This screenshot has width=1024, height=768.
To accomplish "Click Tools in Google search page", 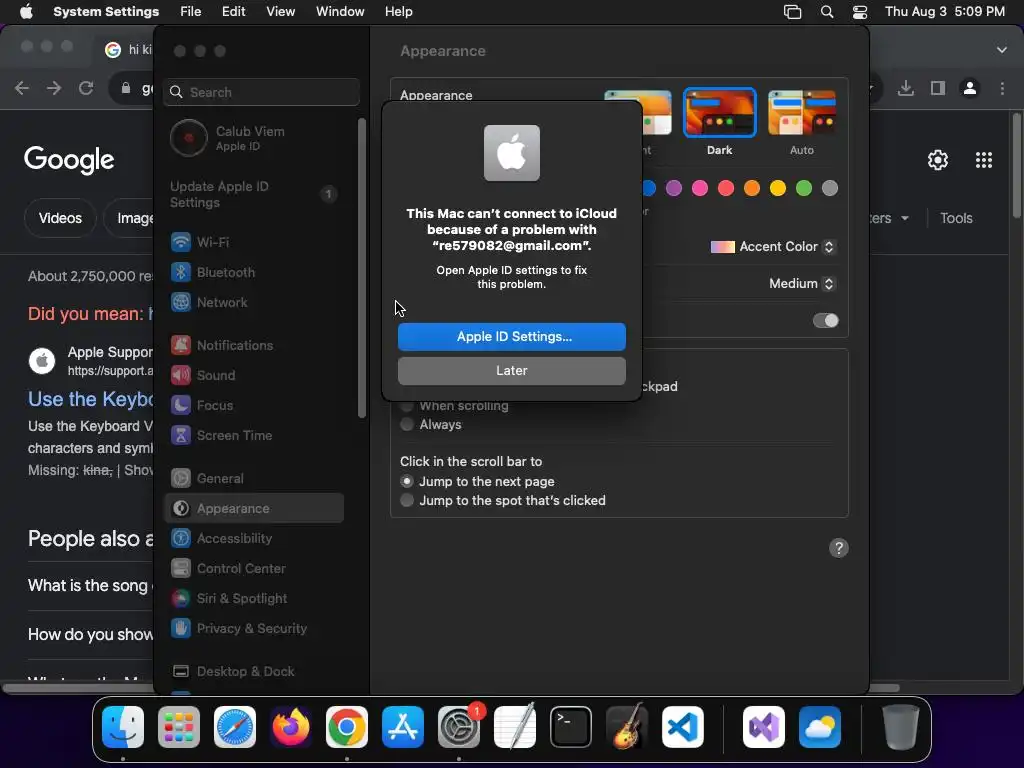I will click(956, 218).
